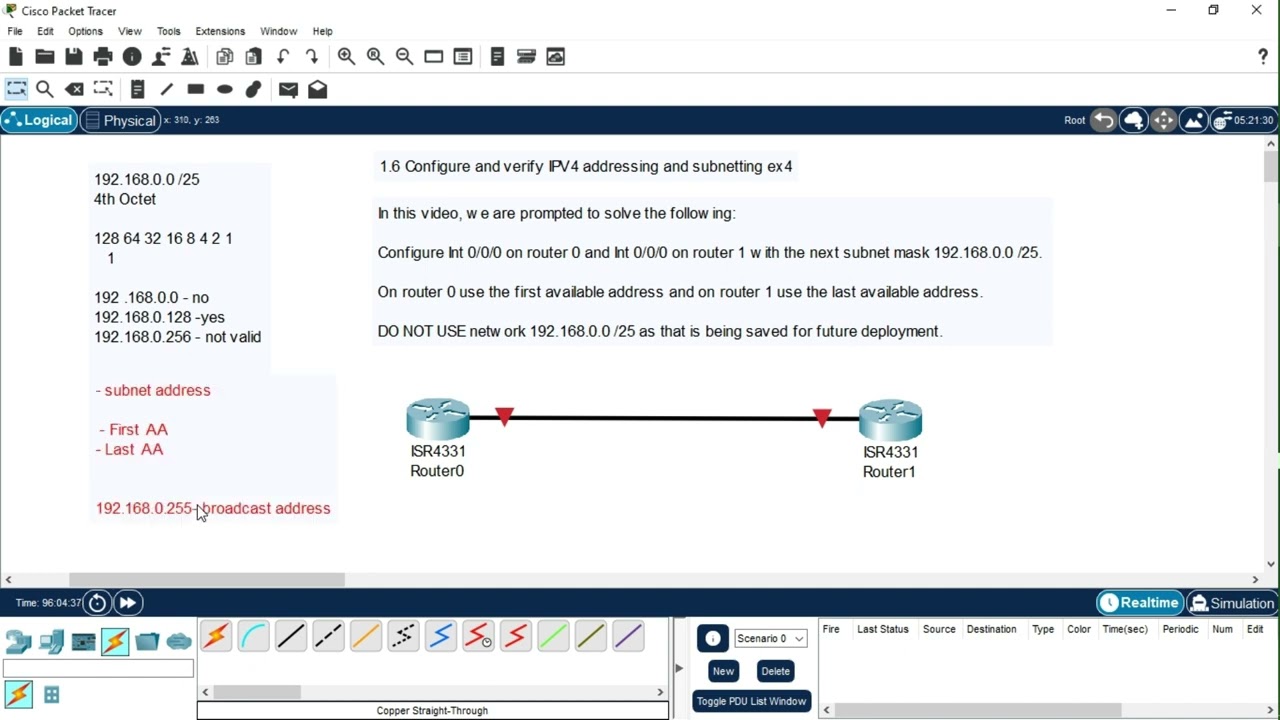Image resolution: width=1280 pixels, height=720 pixels.
Task: Open the Network Information icon
Action: 132,57
